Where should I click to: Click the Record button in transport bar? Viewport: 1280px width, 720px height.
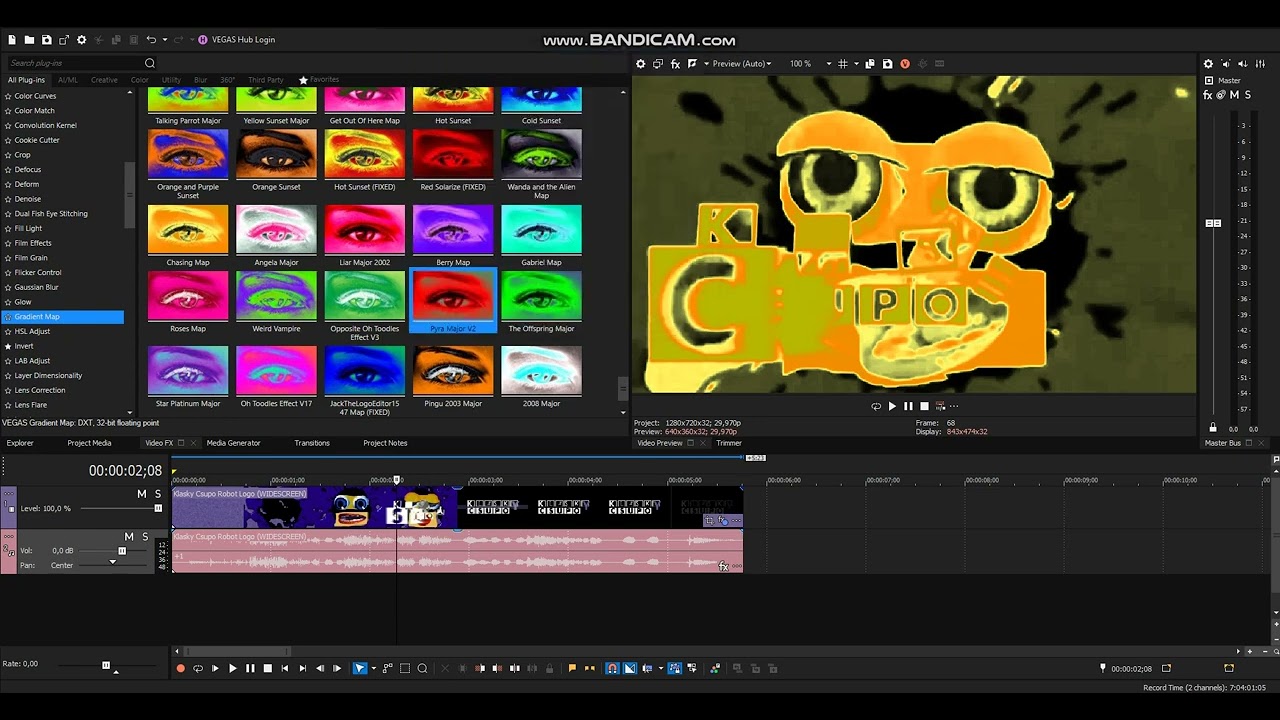[181, 668]
